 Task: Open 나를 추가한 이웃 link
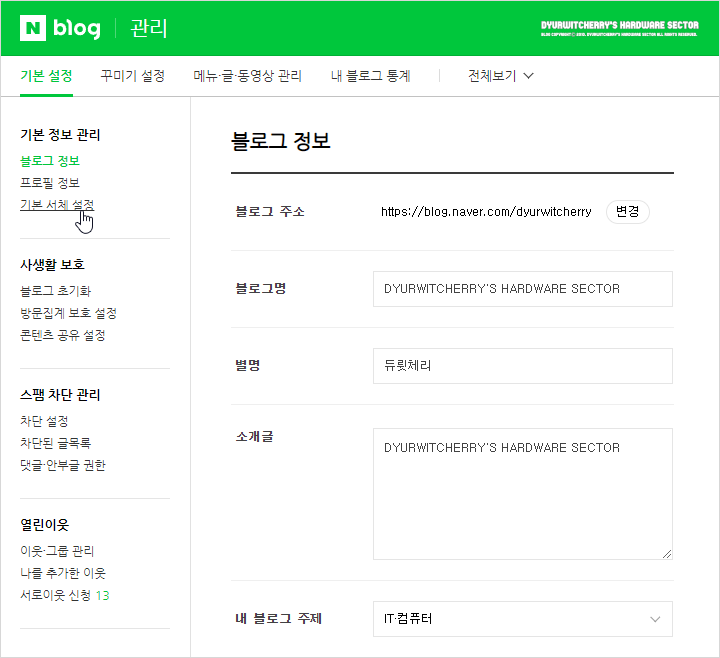[x=63, y=573]
